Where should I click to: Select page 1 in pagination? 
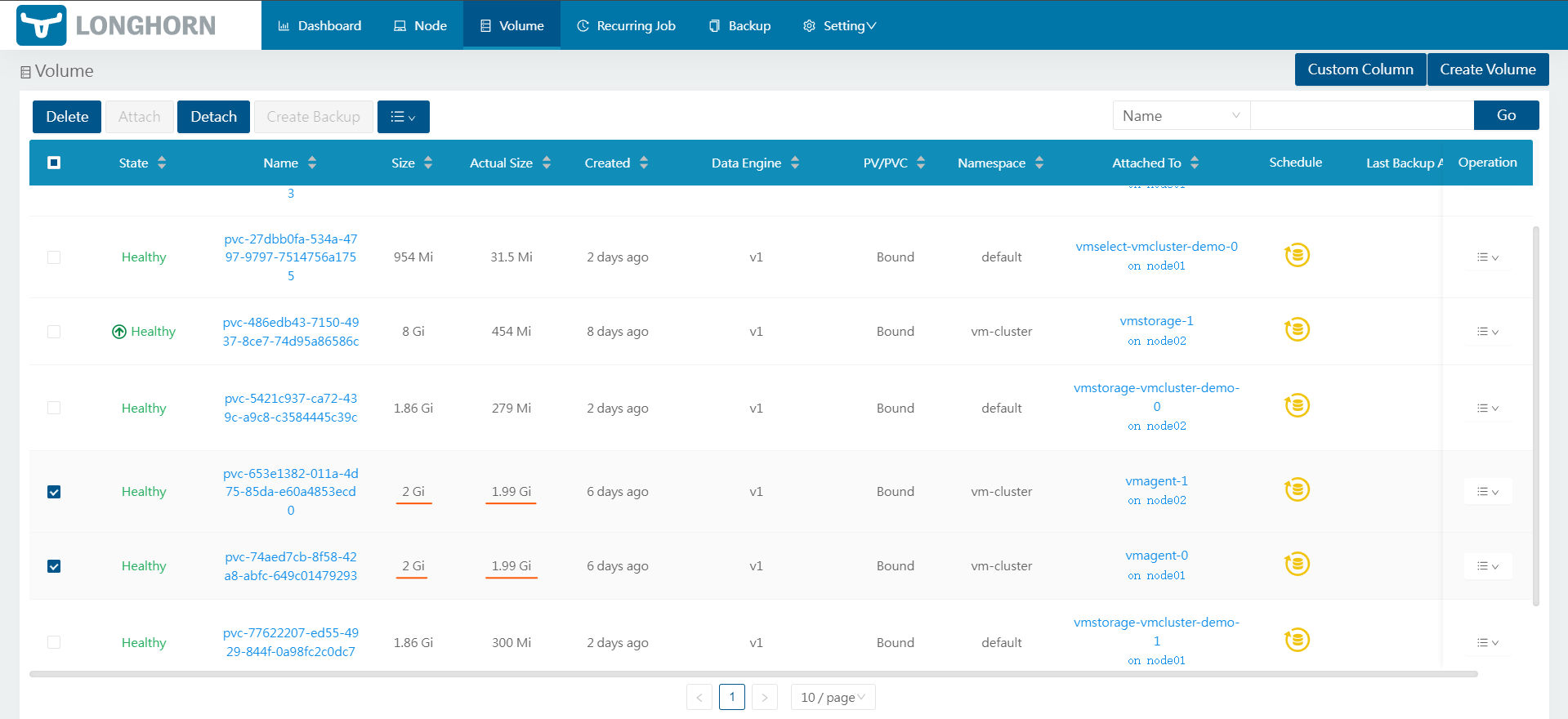pos(732,697)
